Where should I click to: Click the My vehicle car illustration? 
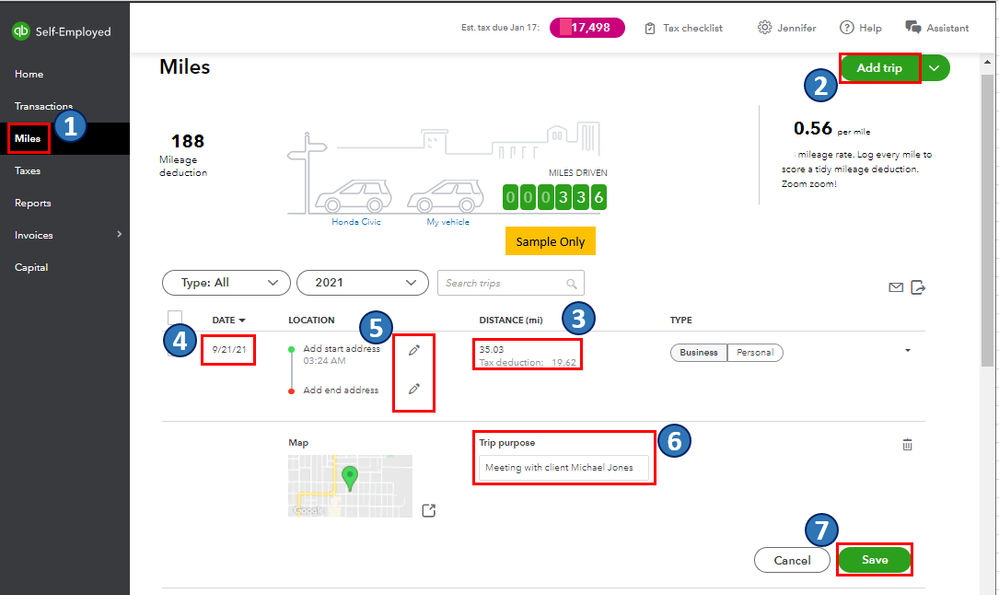tap(445, 196)
